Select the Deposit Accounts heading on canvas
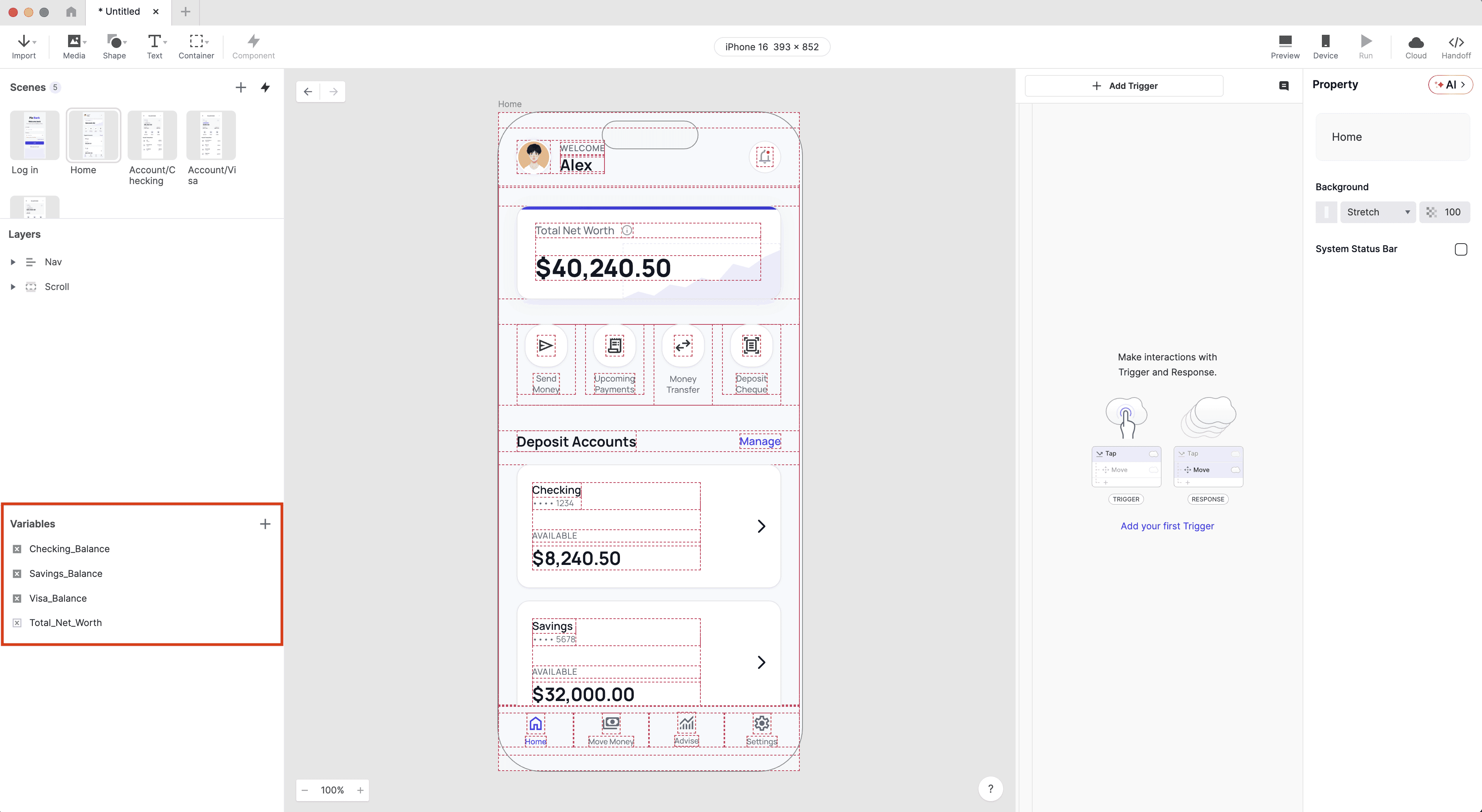The height and width of the screenshot is (812, 1482). tap(576, 442)
